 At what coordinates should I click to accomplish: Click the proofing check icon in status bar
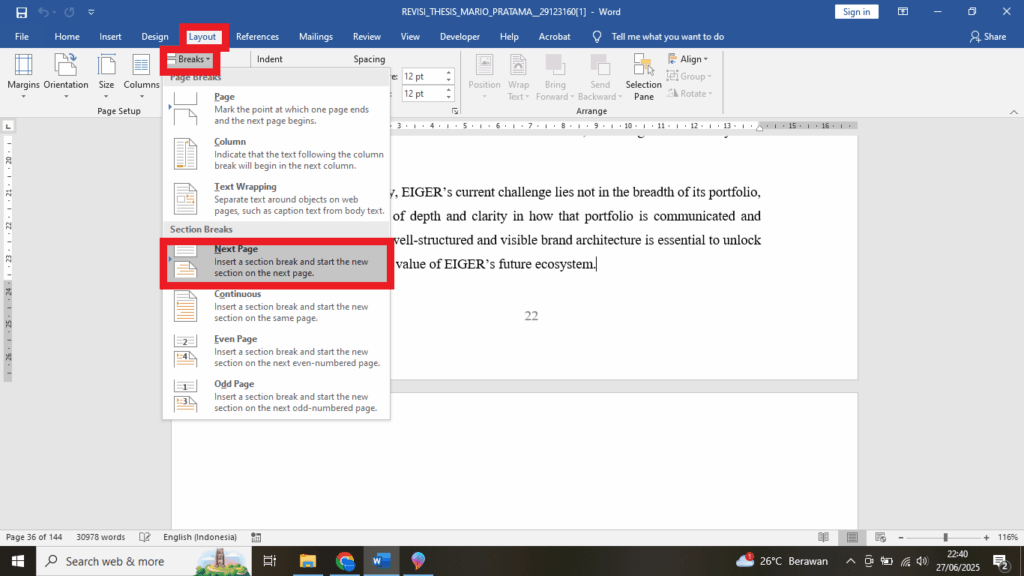[x=145, y=537]
